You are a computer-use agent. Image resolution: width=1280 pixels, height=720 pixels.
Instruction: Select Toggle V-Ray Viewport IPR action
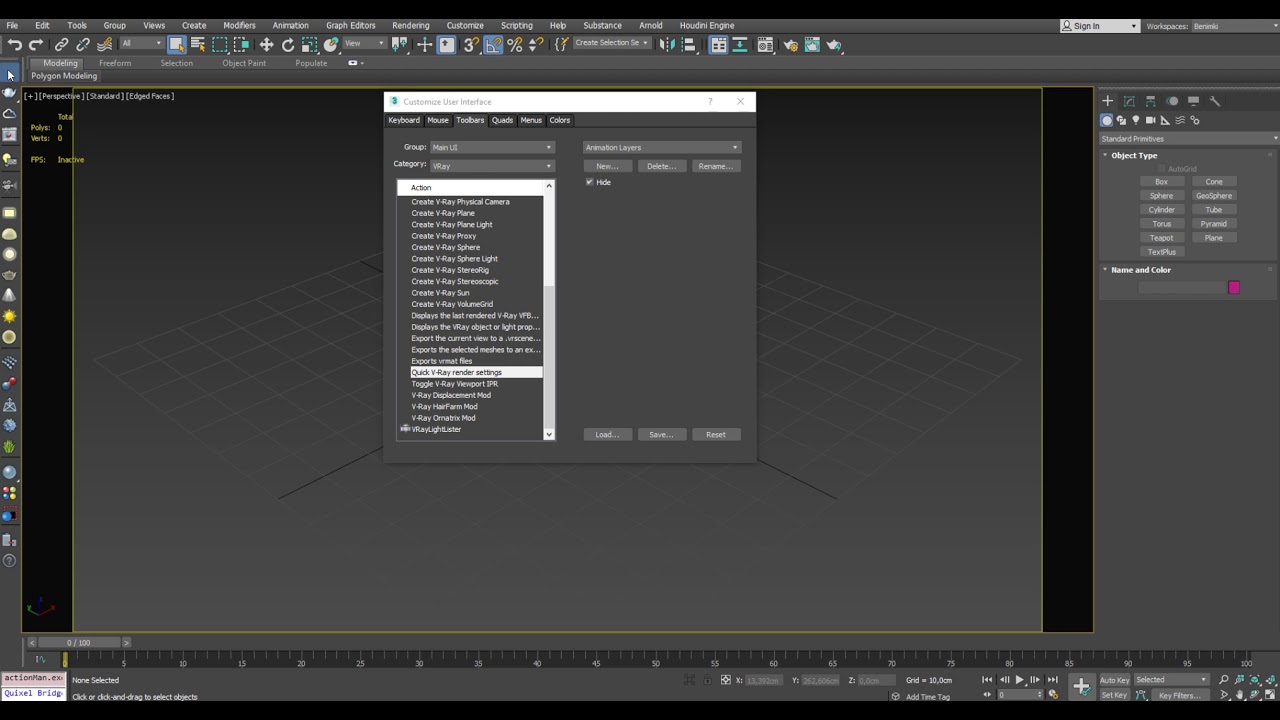(454, 384)
